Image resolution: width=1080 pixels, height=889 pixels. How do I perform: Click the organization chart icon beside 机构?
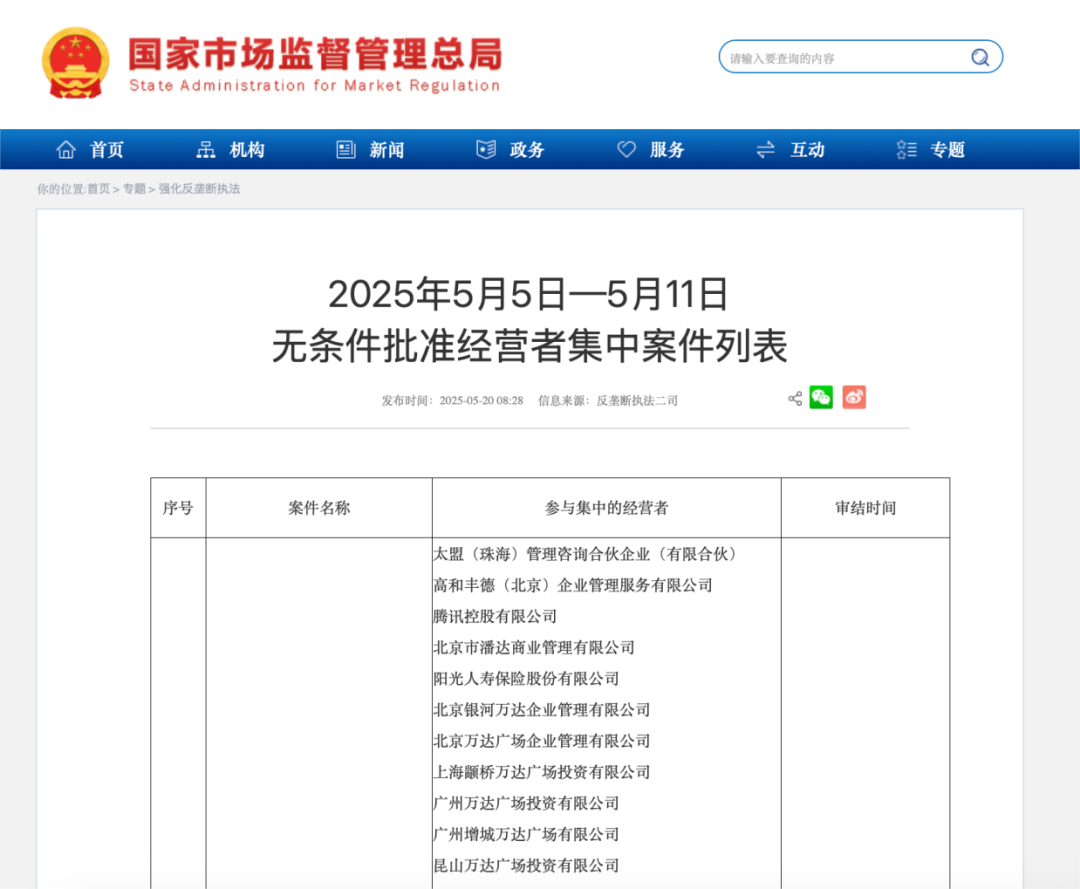205,149
